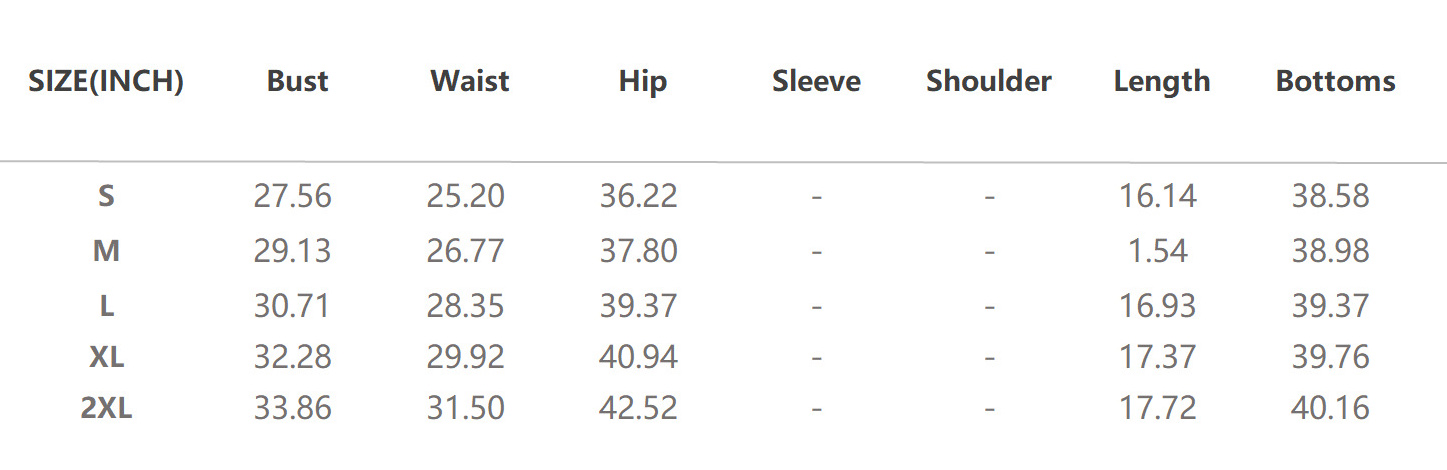Click the bust value 27.56
The width and height of the screenshot is (1447, 470).
292,196
